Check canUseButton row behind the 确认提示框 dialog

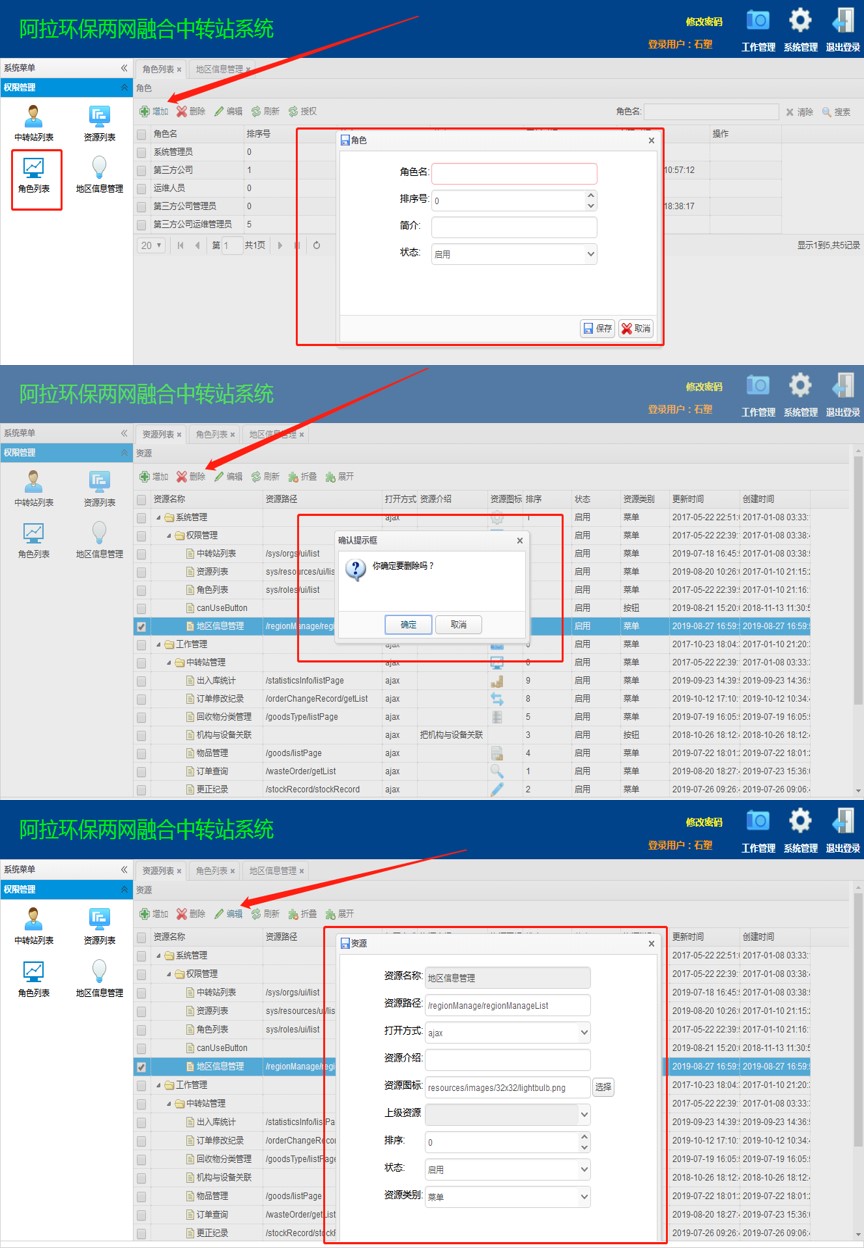[x=141, y=608]
